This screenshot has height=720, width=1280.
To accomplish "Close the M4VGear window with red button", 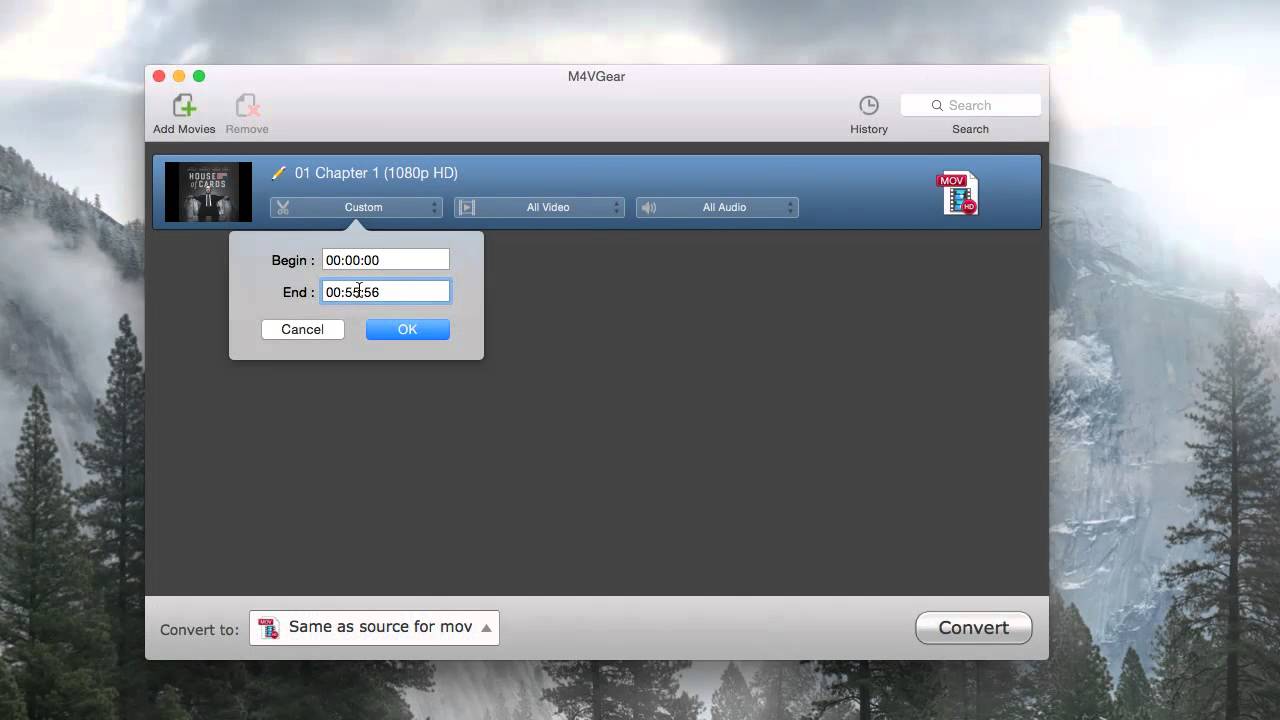I will tap(159, 76).
